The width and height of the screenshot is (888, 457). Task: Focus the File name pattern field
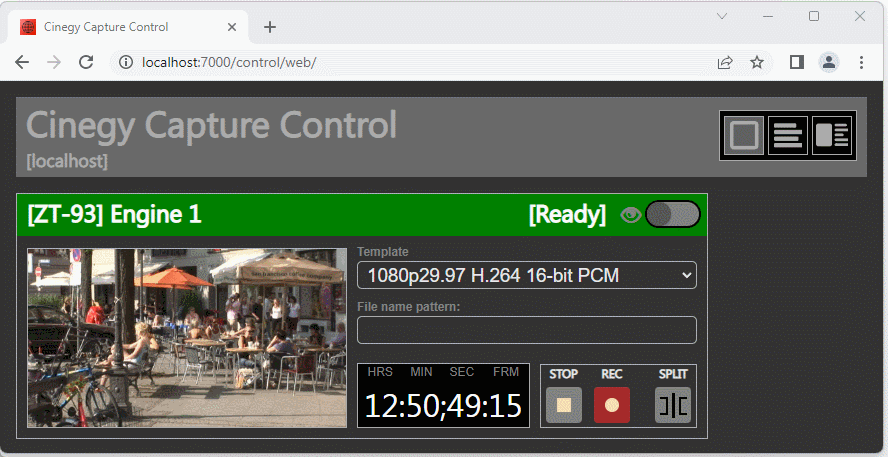(527, 330)
